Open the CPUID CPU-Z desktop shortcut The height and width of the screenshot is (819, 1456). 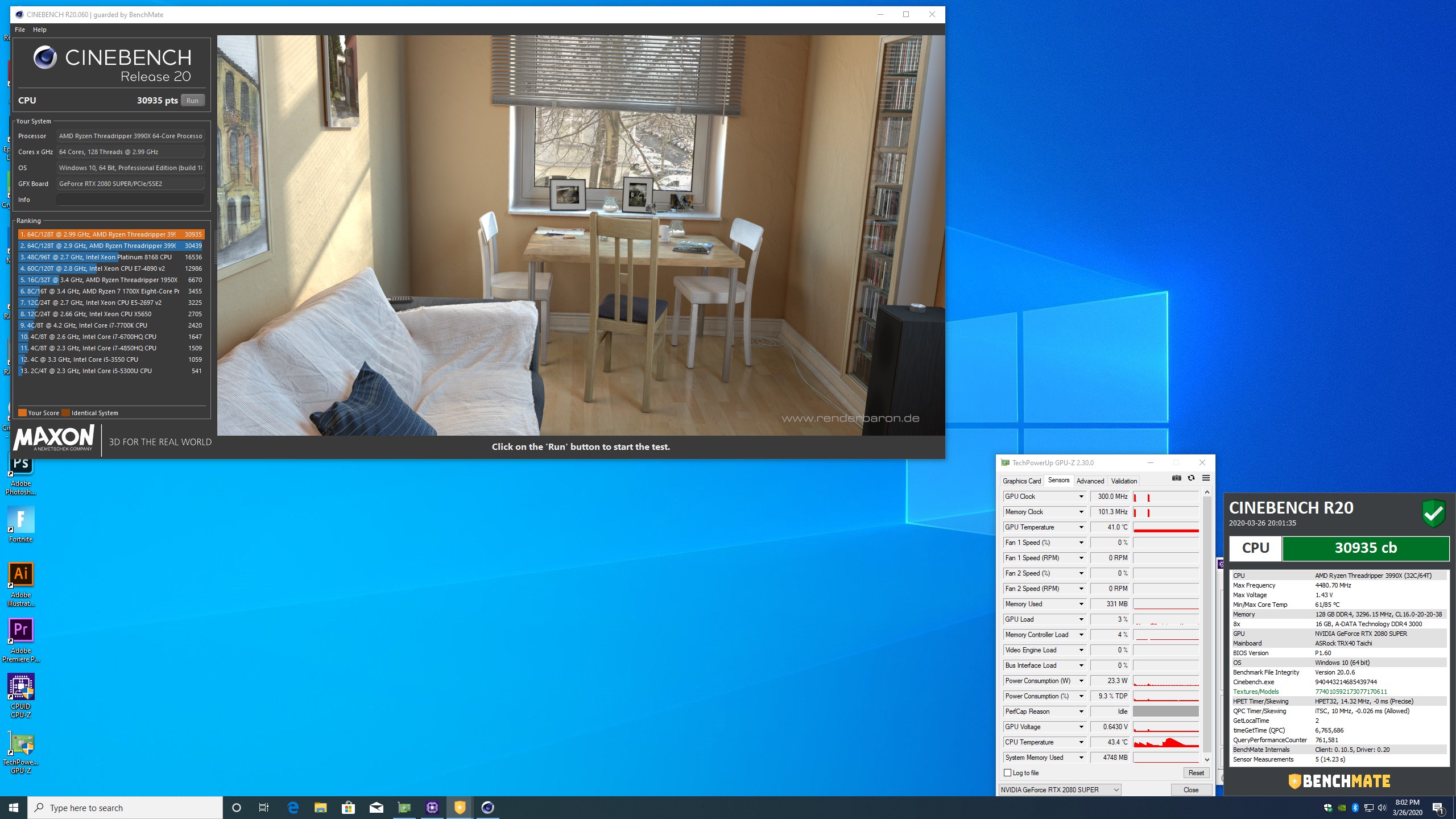pyautogui.click(x=21, y=696)
